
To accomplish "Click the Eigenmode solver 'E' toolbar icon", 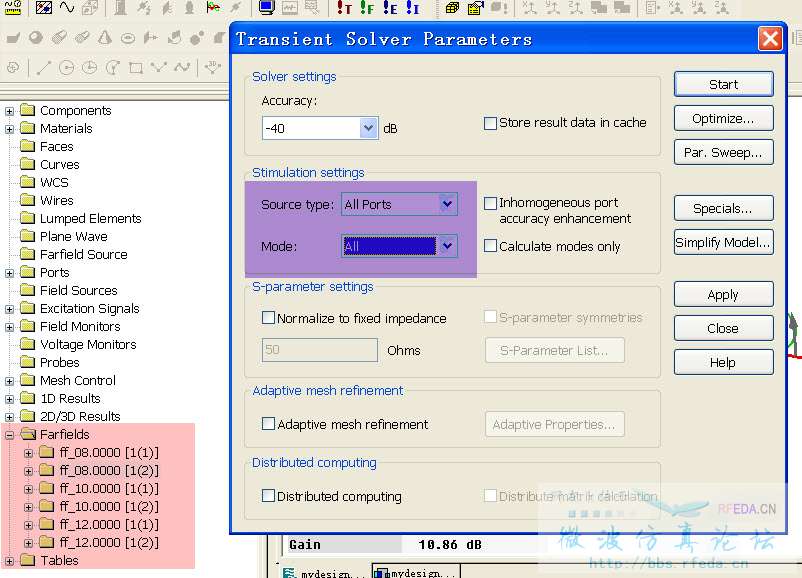I will pyautogui.click(x=390, y=8).
